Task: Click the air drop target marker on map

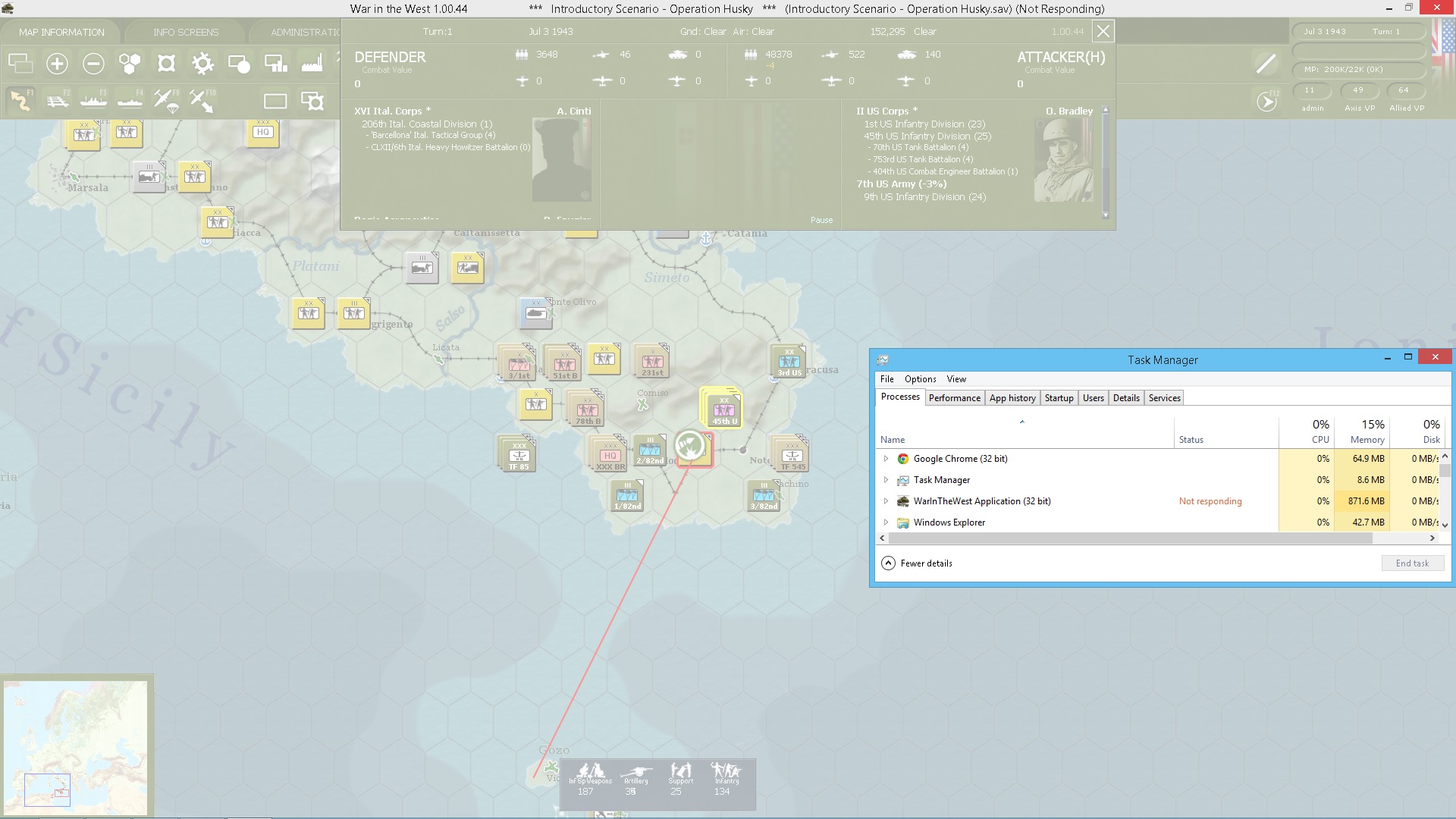Action: [691, 447]
